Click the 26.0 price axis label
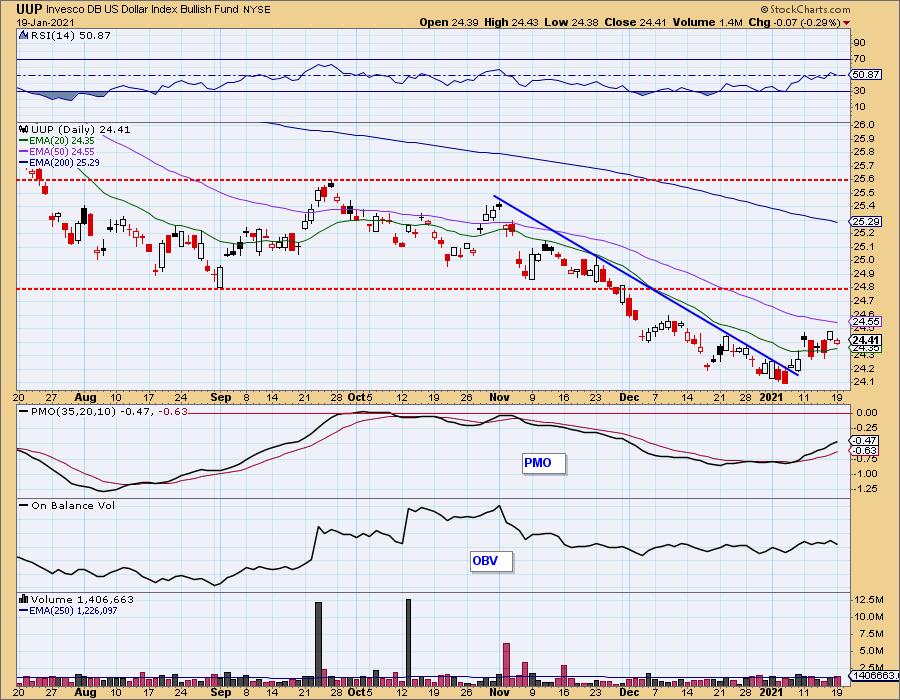Screen dimensions: 900x700 (x=863, y=125)
